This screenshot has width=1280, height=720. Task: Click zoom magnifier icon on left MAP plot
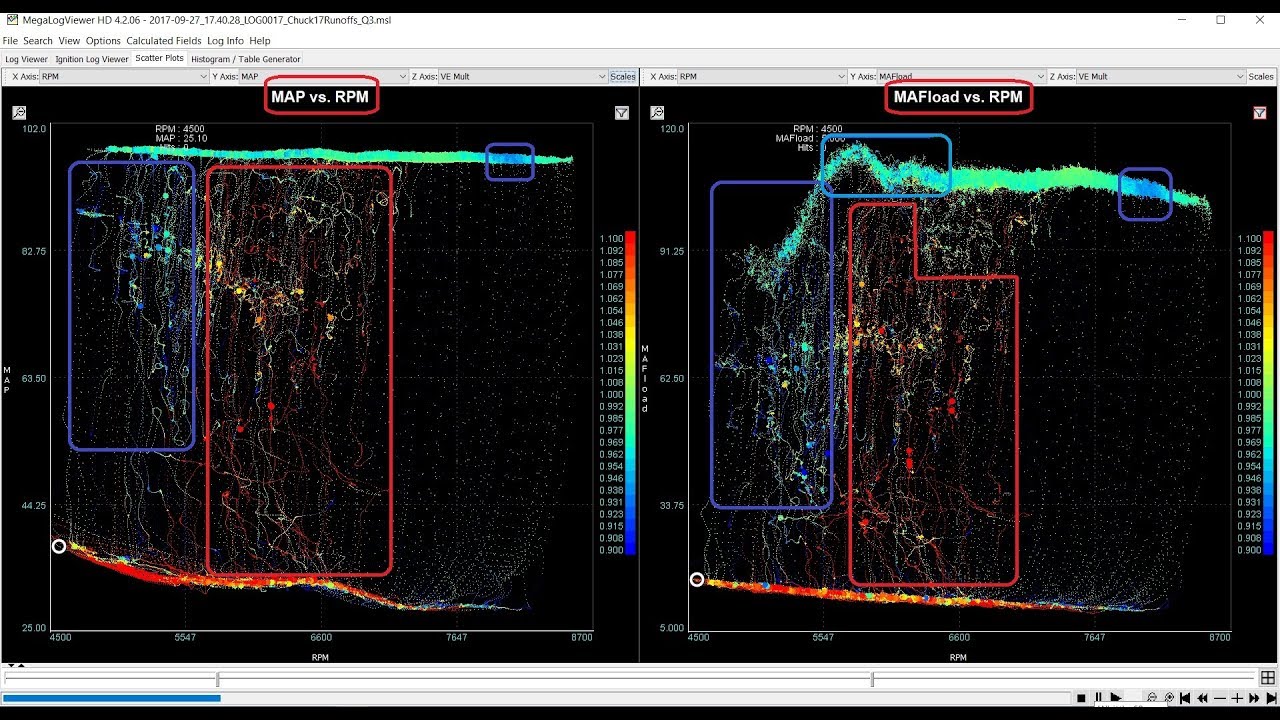[19, 113]
